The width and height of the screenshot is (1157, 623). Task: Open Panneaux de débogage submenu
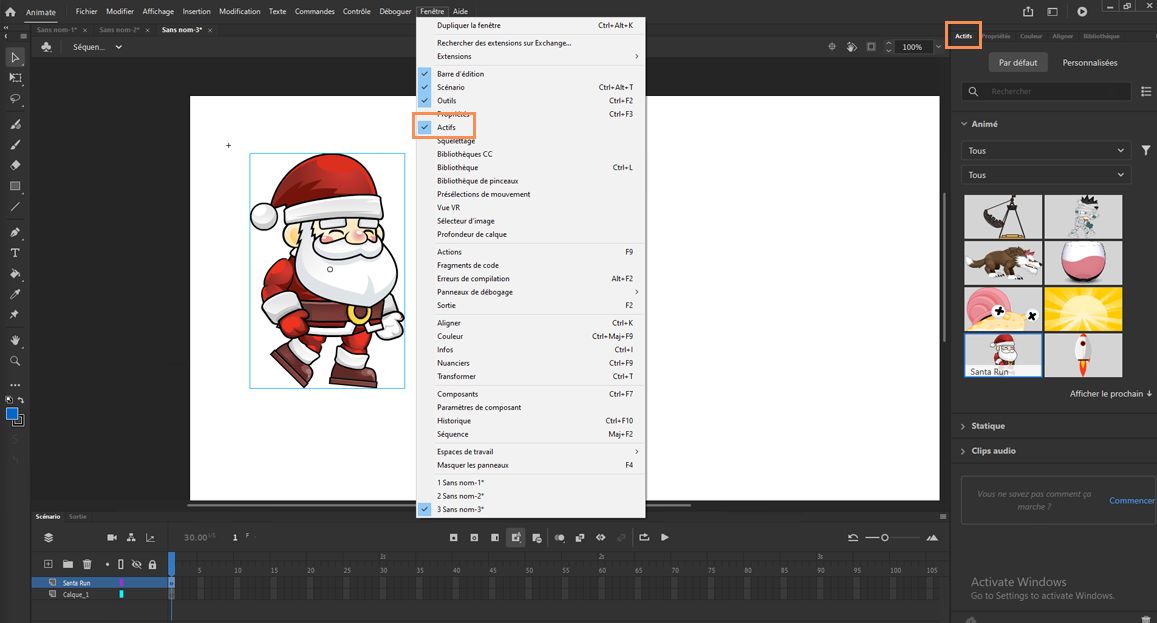pyautogui.click(x=531, y=292)
